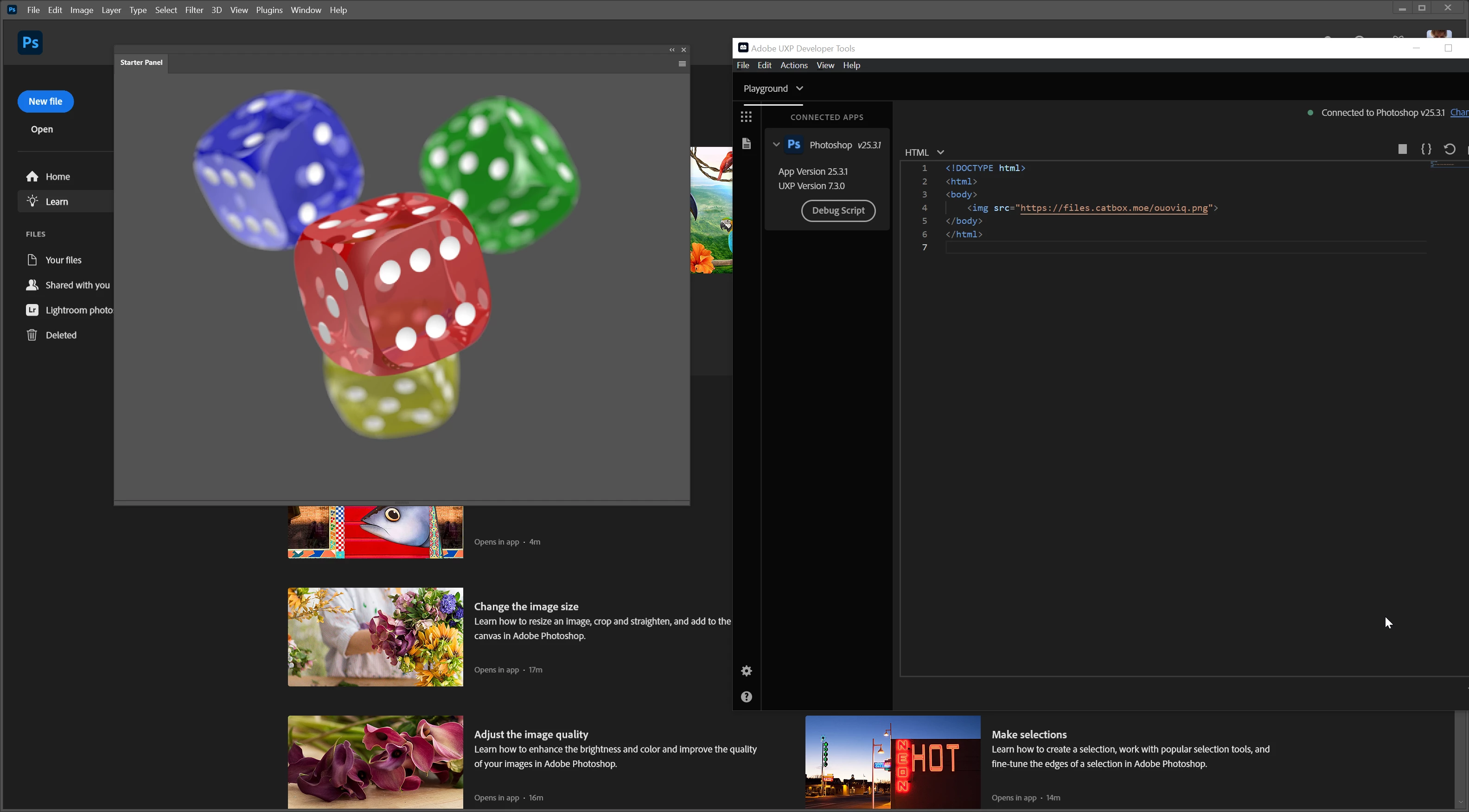The height and width of the screenshot is (812, 1469).
Task: Click the curly braces format code icon
Action: 1426,149
